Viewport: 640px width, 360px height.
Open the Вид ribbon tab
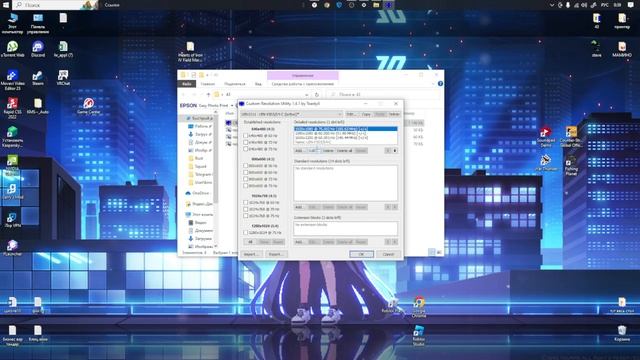pyautogui.click(x=258, y=84)
